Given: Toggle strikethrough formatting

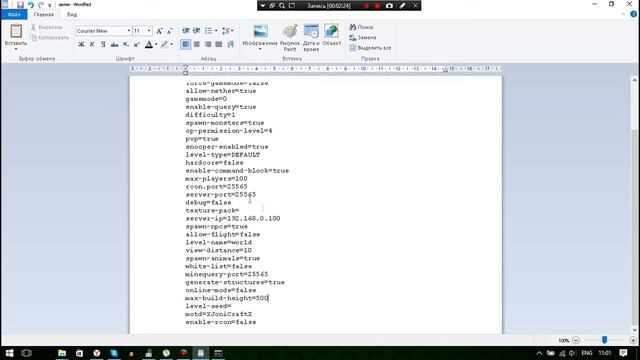Looking at the screenshot, I should [x=114, y=44].
